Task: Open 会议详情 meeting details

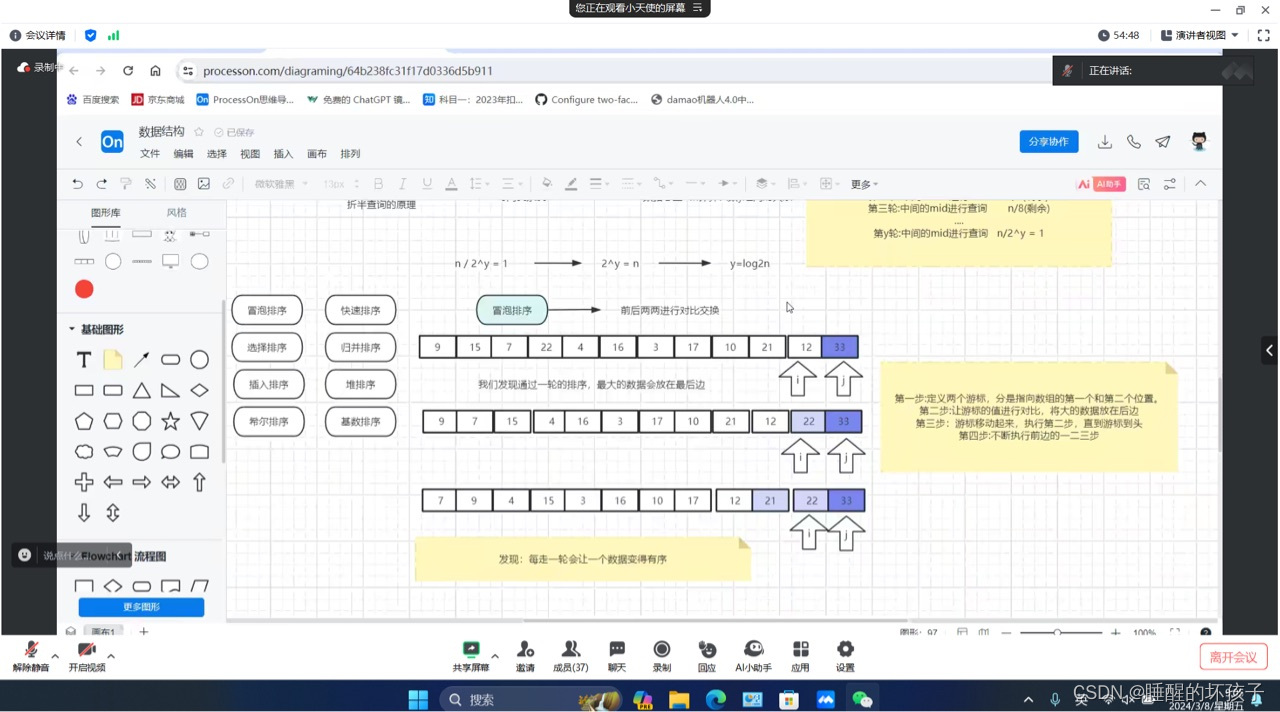Action: click(x=38, y=35)
